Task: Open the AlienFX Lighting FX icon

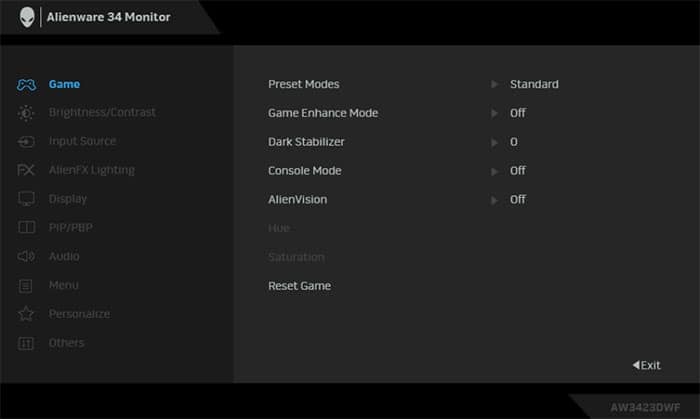Action: pos(27,170)
